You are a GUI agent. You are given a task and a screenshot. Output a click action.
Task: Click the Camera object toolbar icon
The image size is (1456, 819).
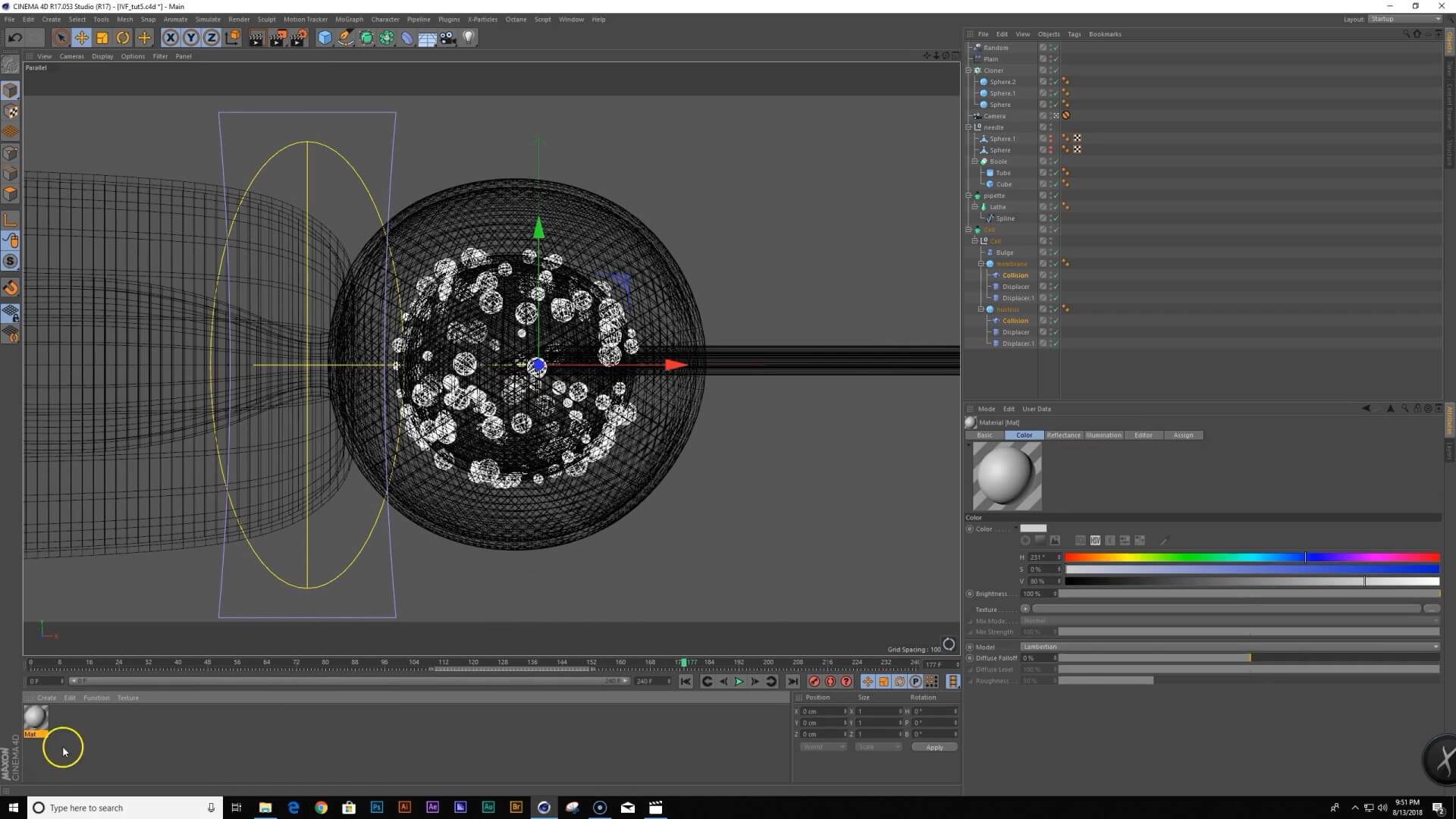click(x=448, y=37)
